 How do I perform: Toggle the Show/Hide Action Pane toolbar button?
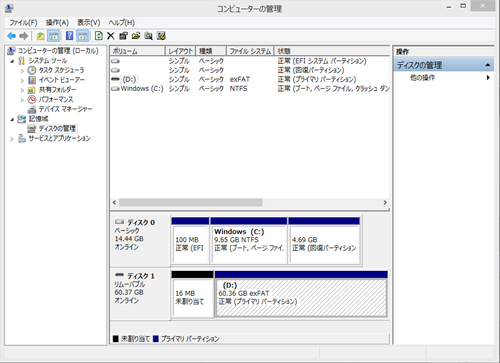(x=82, y=36)
